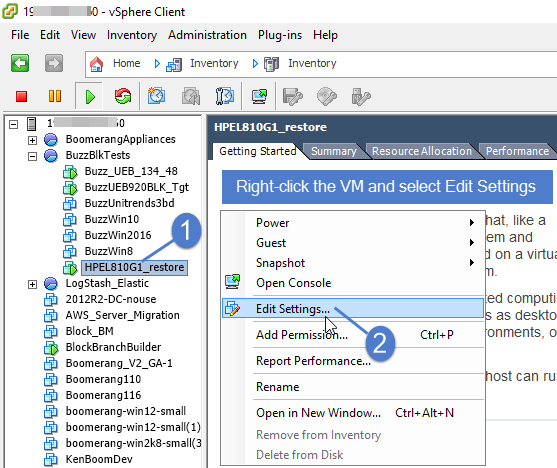Open the Inventory menu
Image resolution: width=557 pixels, height=468 pixels.
pos(132,35)
